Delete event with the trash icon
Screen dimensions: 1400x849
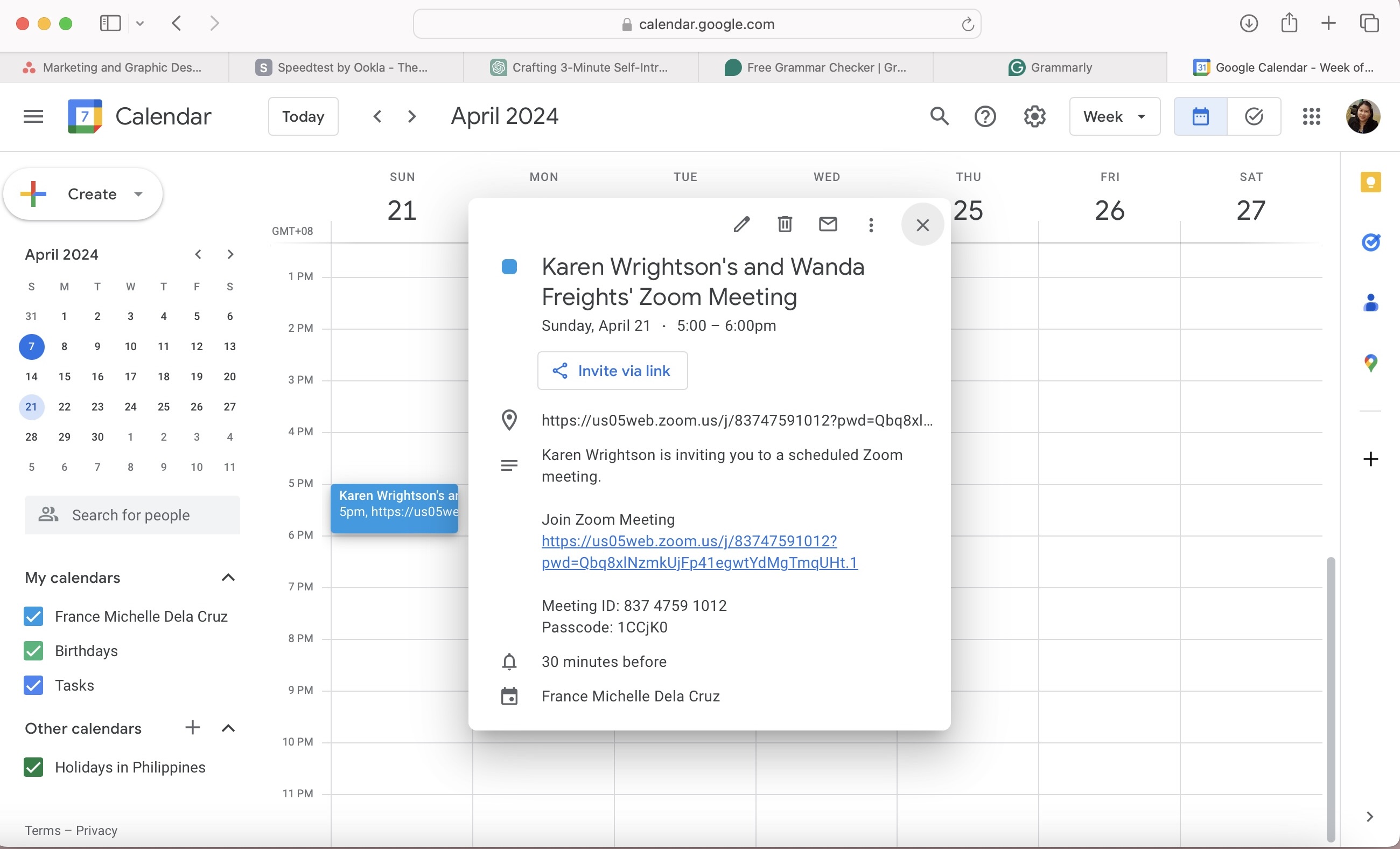pos(785,225)
